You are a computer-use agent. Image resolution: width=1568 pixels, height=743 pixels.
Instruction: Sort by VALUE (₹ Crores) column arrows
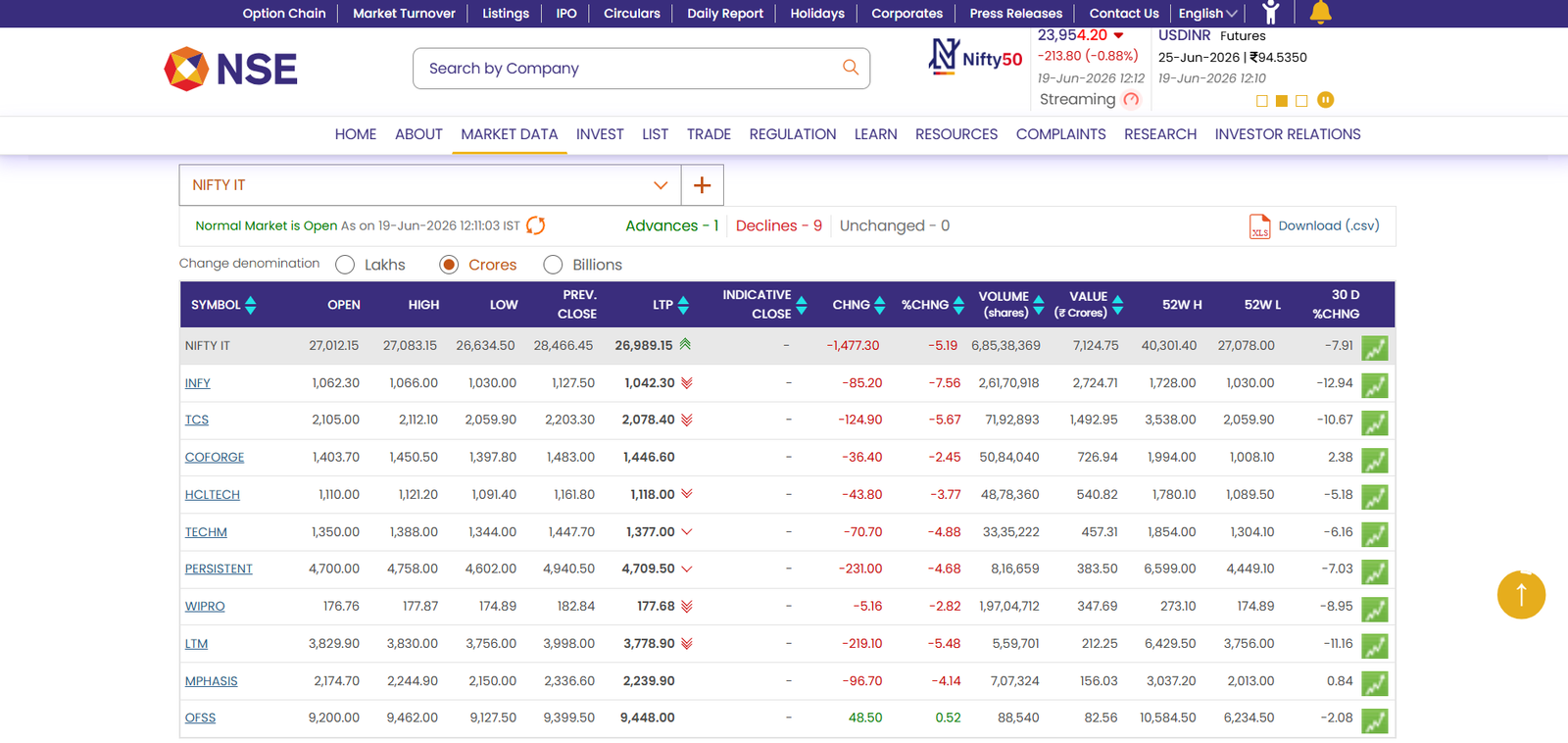[x=1117, y=305]
